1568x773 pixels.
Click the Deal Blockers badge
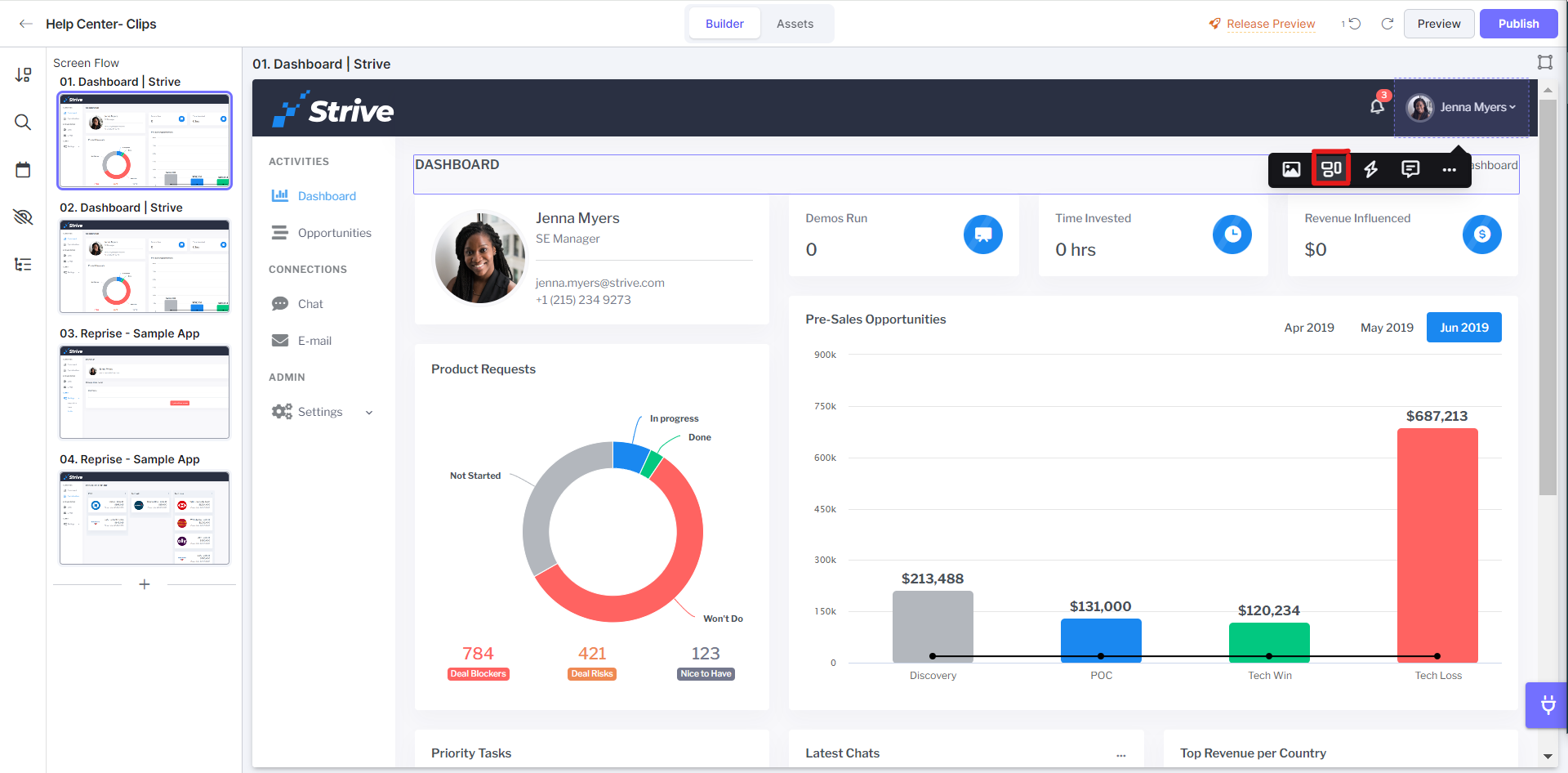click(x=479, y=674)
